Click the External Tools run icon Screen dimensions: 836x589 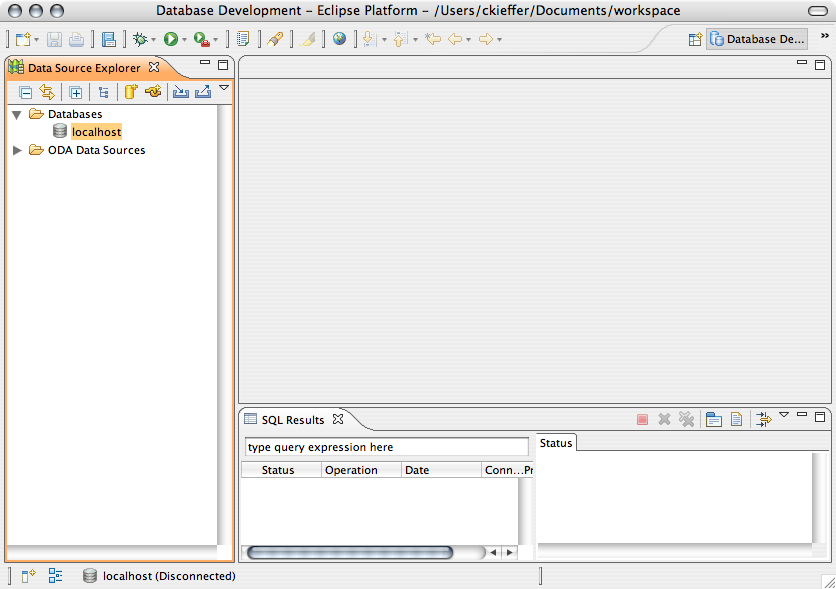tap(202, 39)
